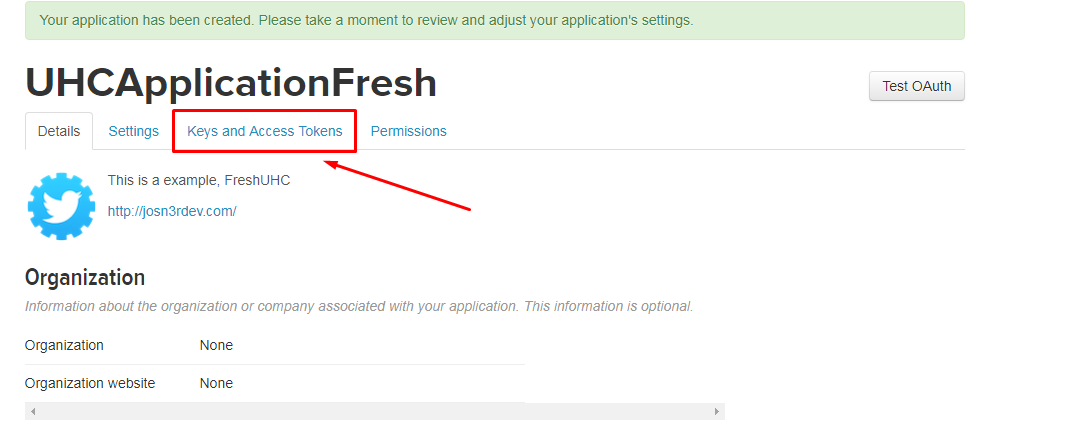Select the Permissions tab
Viewport: 1071px width, 442px height.
point(408,131)
